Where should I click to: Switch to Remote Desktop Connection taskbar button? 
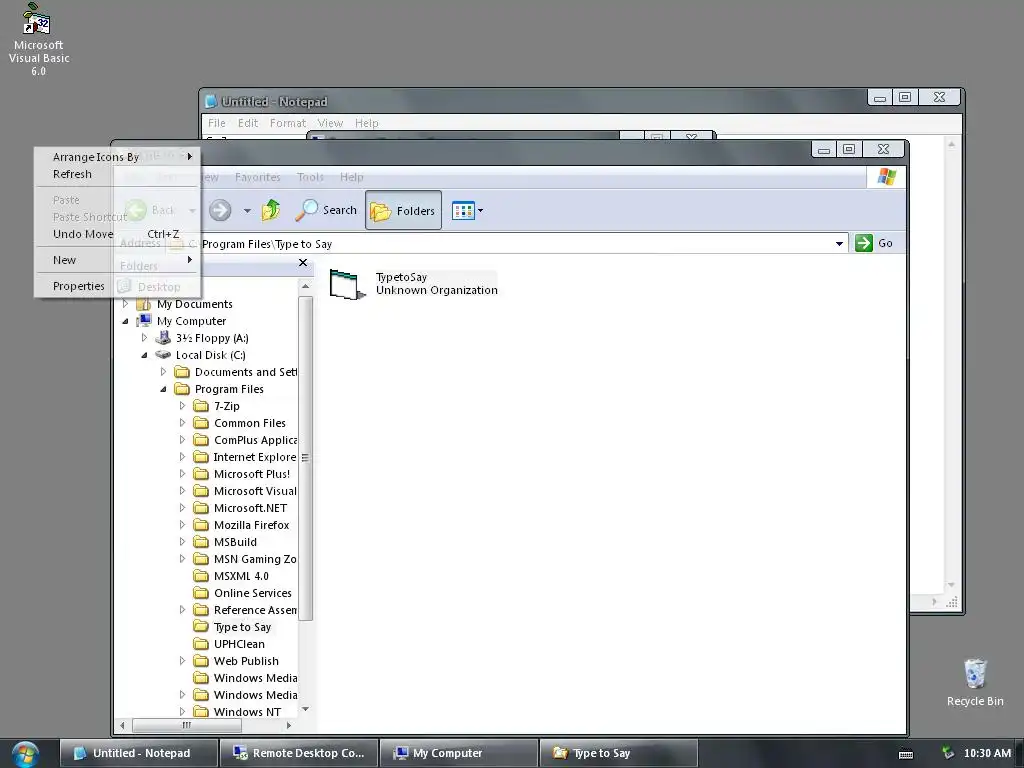(299, 753)
